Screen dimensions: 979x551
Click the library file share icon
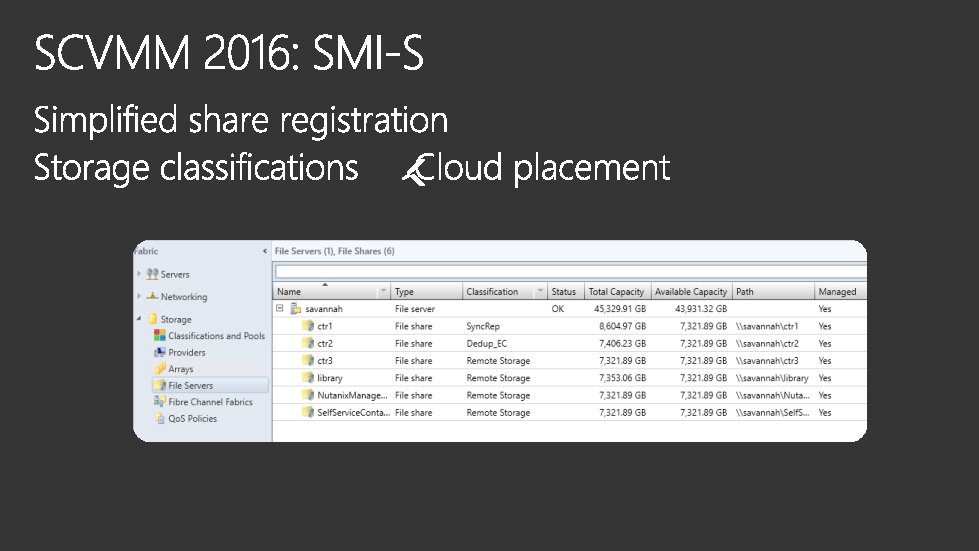pyautogui.click(x=308, y=378)
